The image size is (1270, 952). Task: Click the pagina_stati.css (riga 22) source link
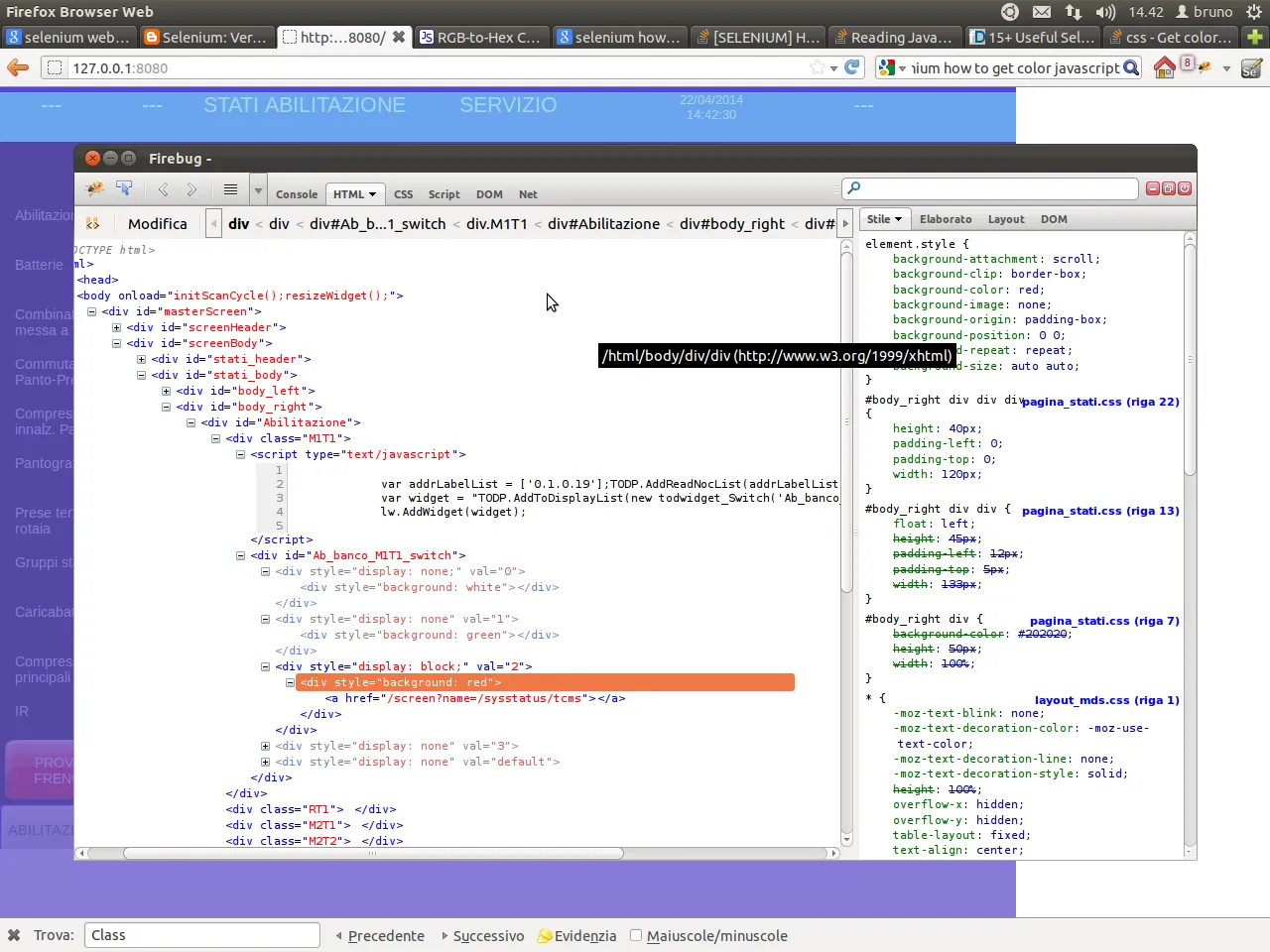pos(1099,402)
